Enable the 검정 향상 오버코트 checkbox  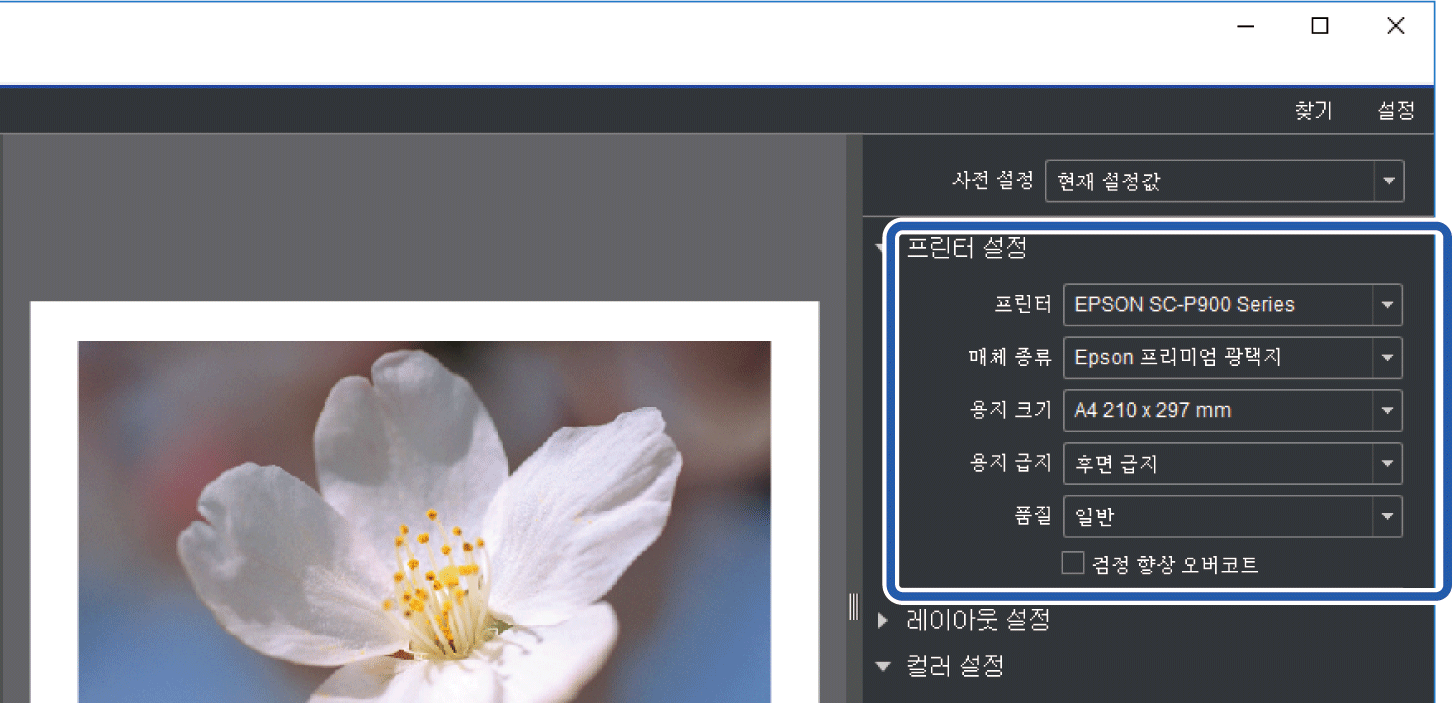[1073, 564]
